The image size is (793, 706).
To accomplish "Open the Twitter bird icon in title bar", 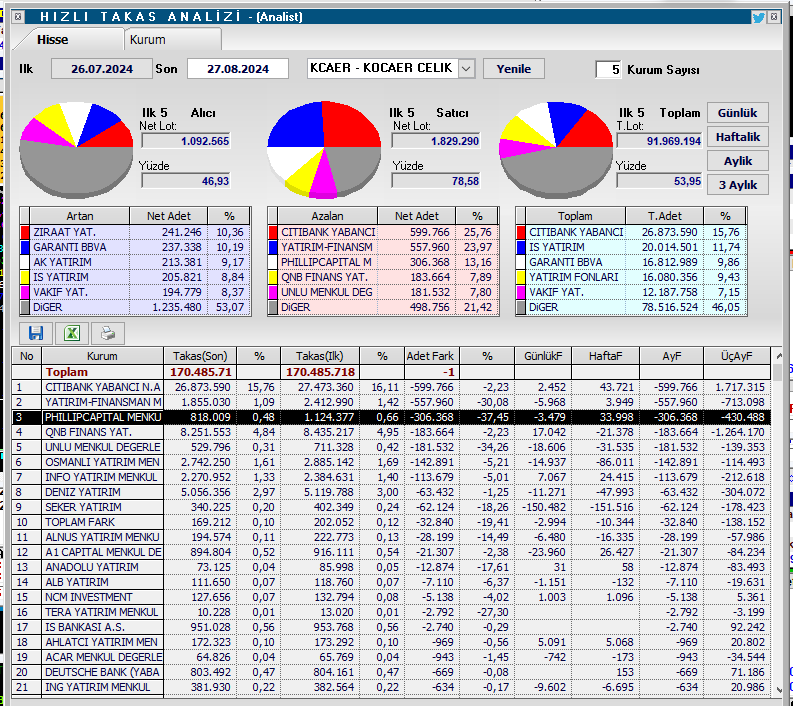I will [x=758, y=17].
